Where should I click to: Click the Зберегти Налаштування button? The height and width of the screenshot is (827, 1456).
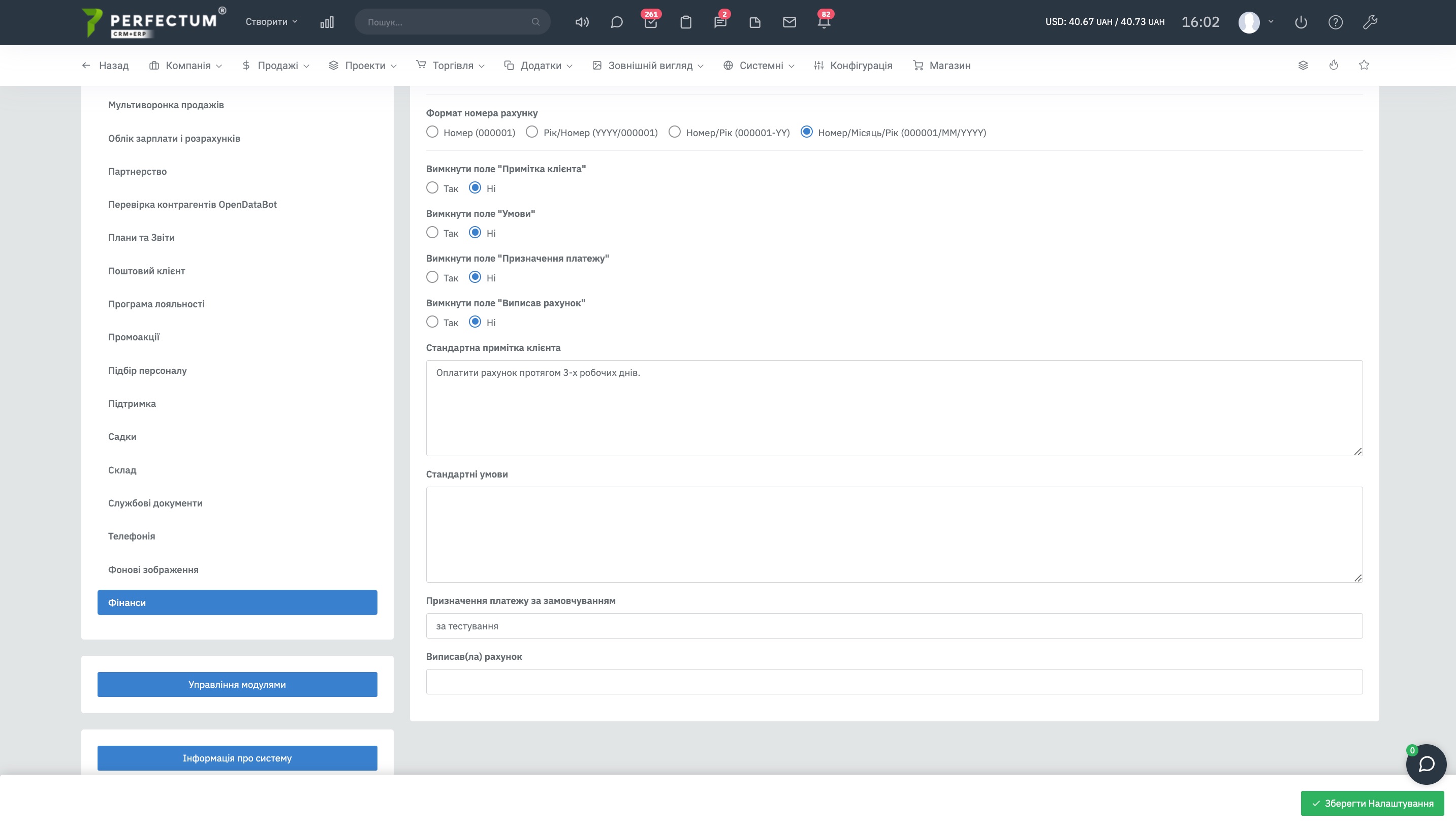tap(1372, 803)
